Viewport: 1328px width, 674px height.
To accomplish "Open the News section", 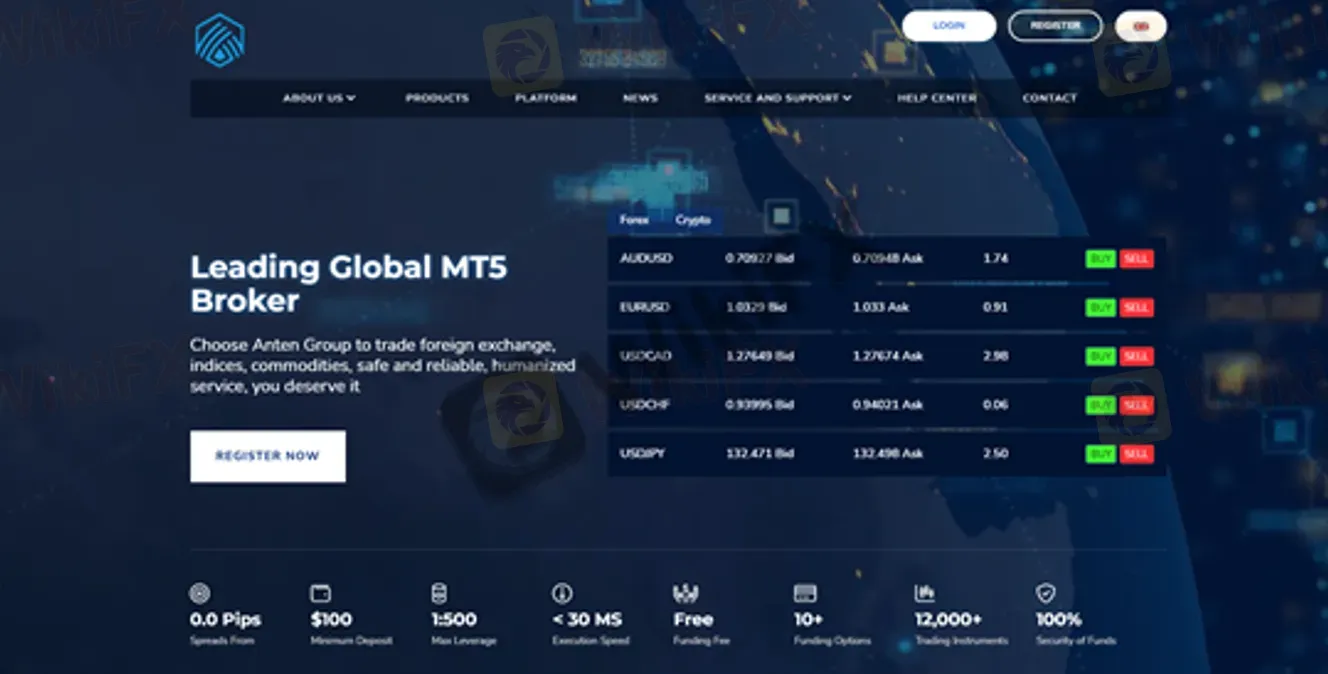I will click(x=640, y=98).
